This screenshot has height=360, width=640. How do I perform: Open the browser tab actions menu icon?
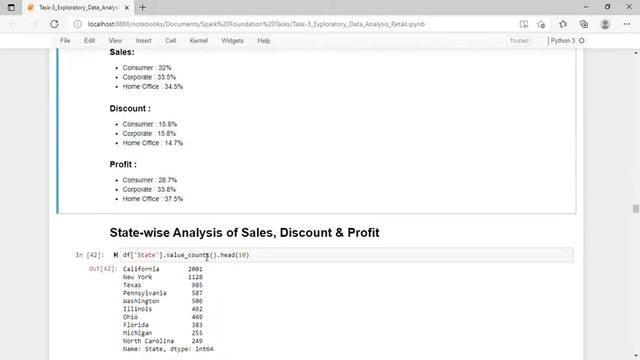pyautogui.click(x=11, y=7)
